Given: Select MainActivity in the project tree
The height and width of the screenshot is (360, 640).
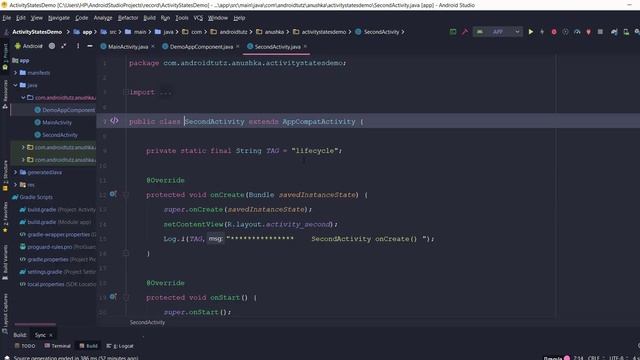Looking at the screenshot, I should point(57,122).
